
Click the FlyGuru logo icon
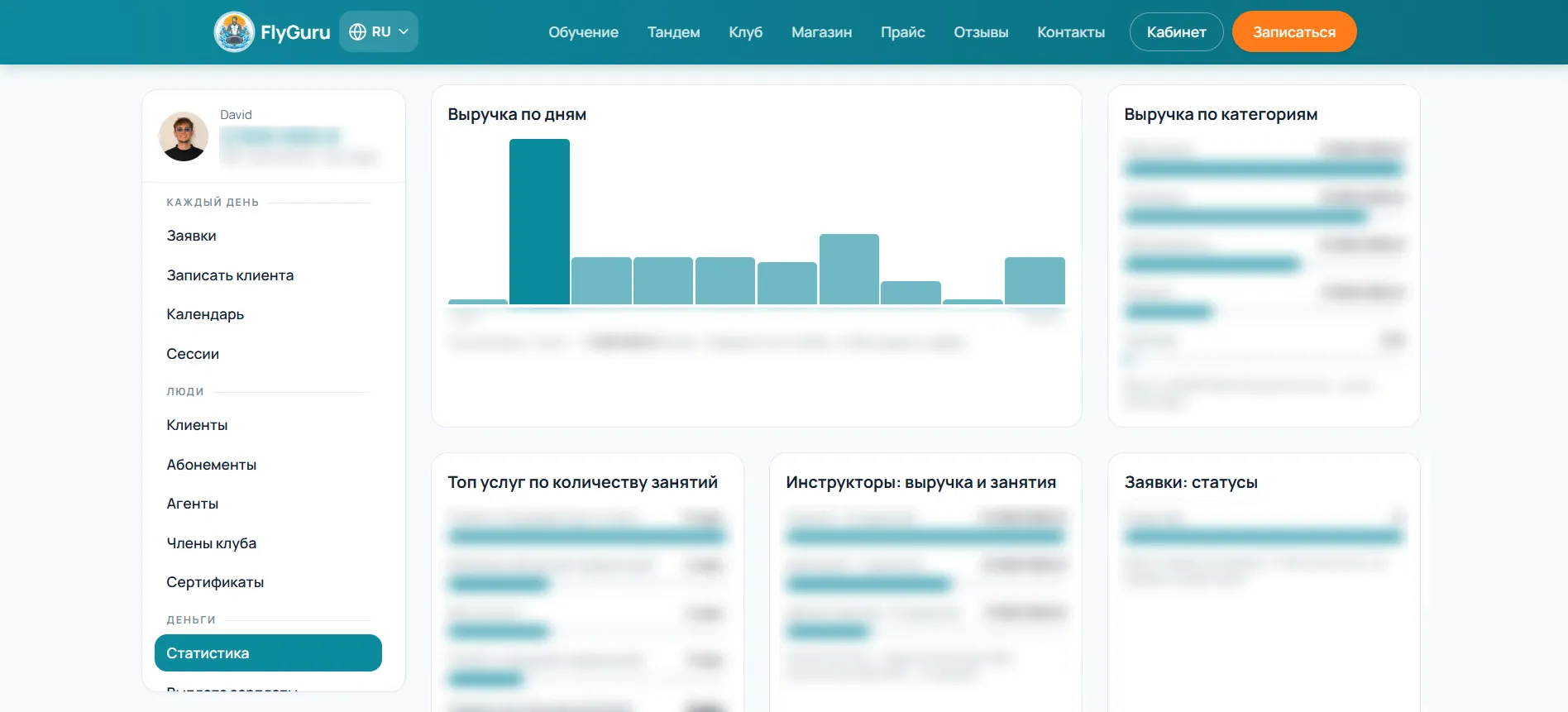tap(234, 32)
